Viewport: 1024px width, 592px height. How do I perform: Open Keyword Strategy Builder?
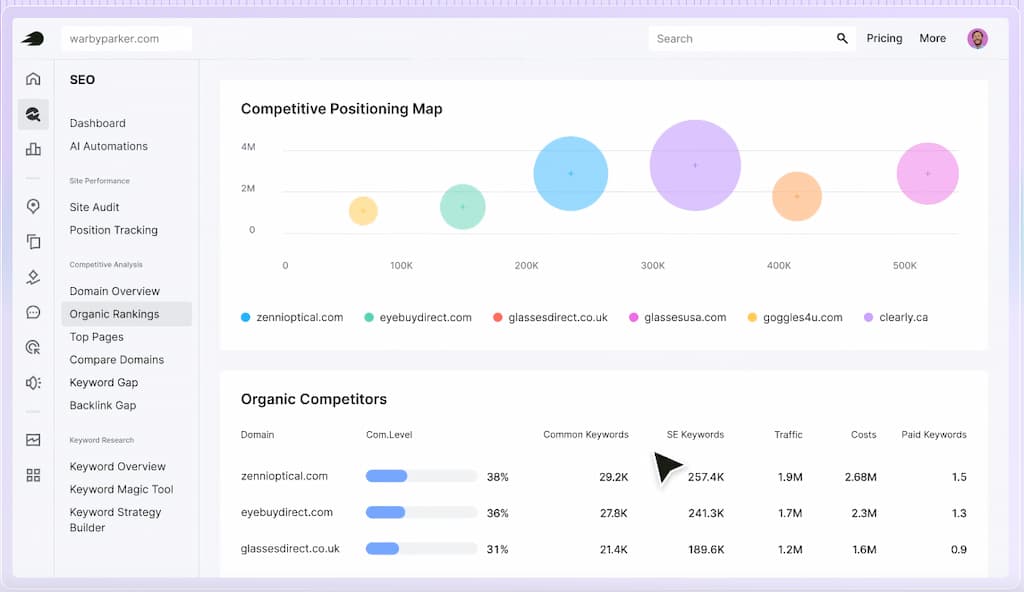[x=116, y=519]
